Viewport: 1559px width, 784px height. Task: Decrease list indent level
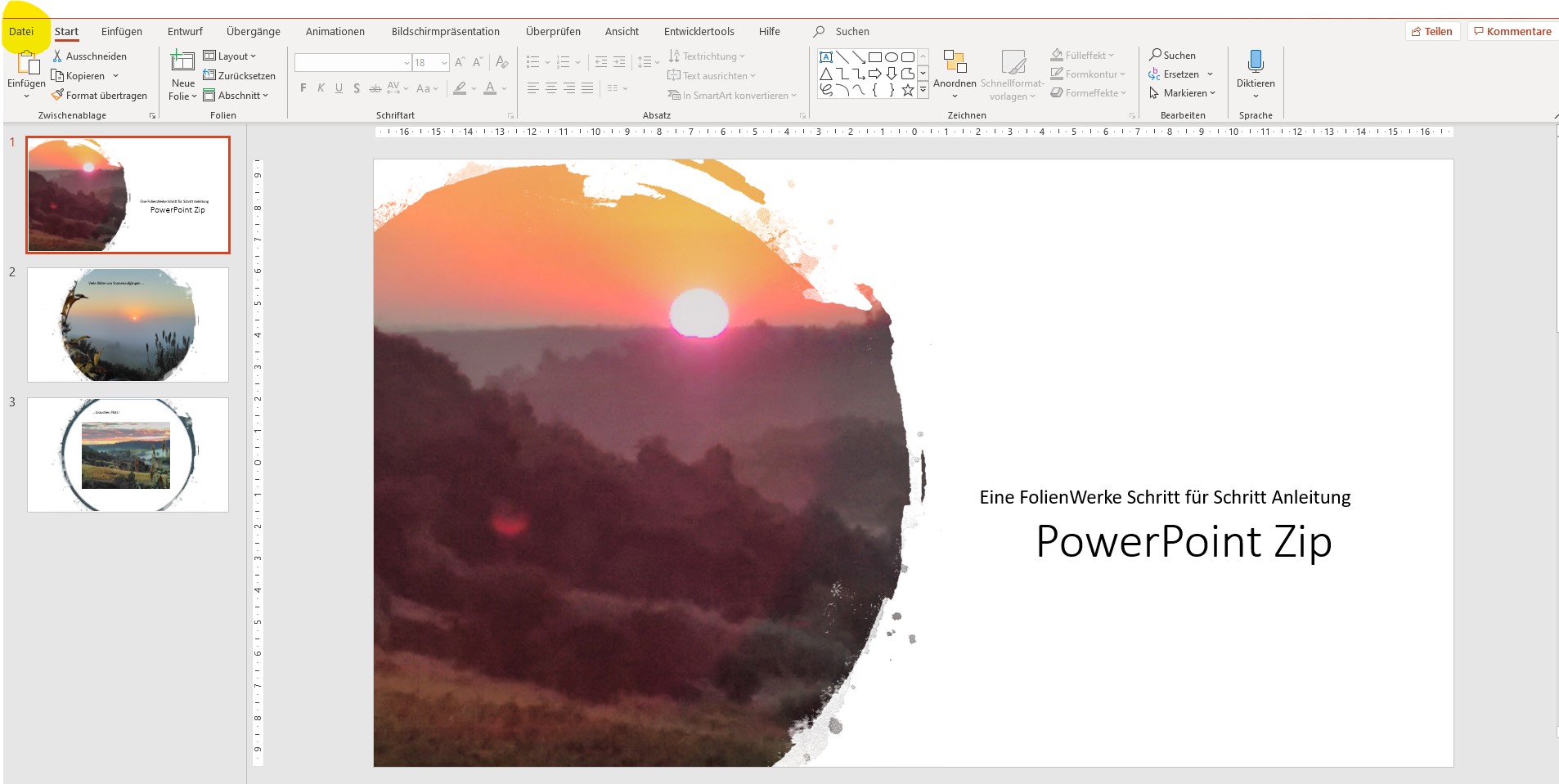(601, 62)
